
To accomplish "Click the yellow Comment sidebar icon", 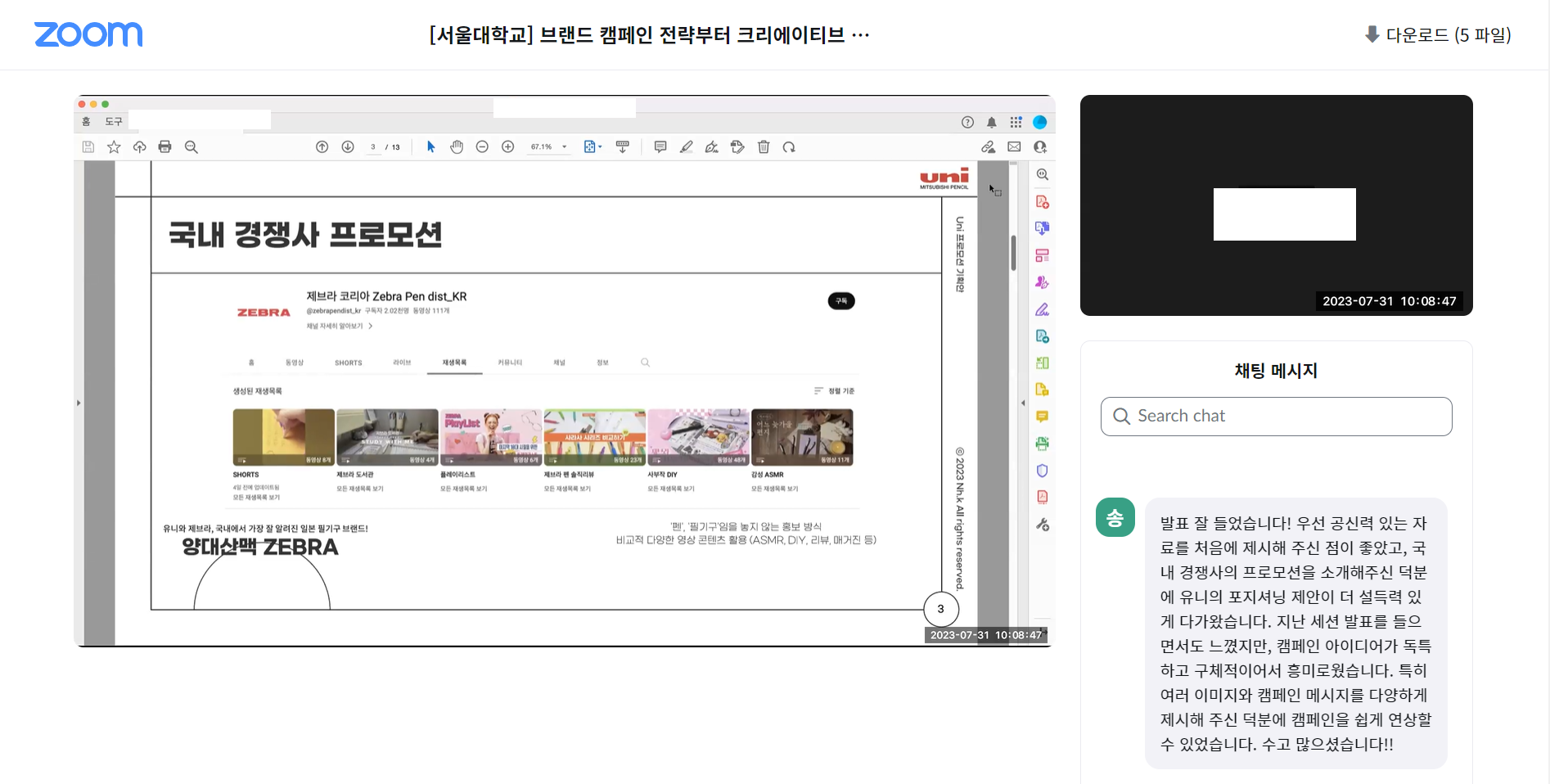I will coord(1042,417).
